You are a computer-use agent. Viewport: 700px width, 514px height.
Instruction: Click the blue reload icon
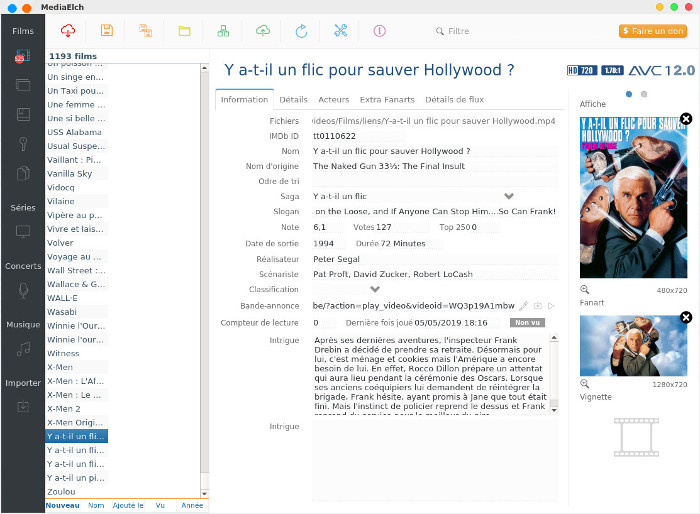301,31
